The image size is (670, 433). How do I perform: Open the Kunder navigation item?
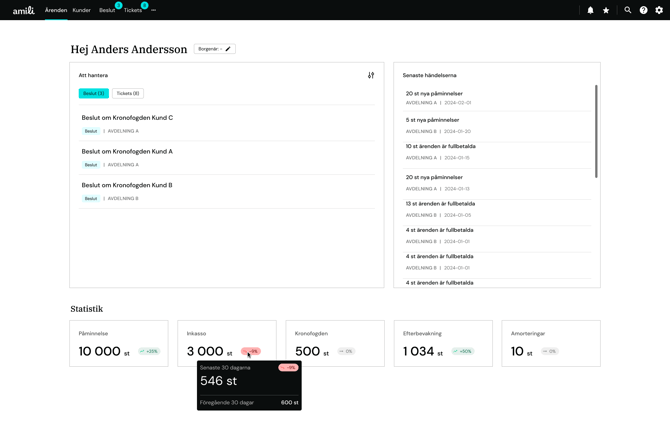tap(81, 10)
